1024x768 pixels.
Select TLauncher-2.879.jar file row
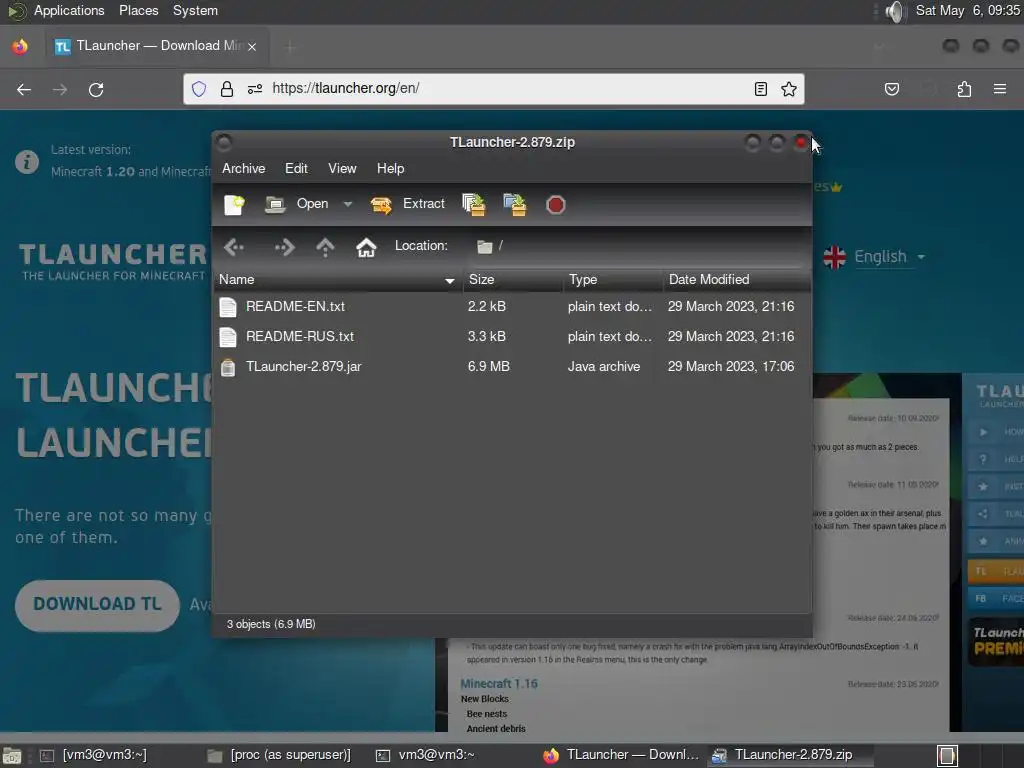512,366
